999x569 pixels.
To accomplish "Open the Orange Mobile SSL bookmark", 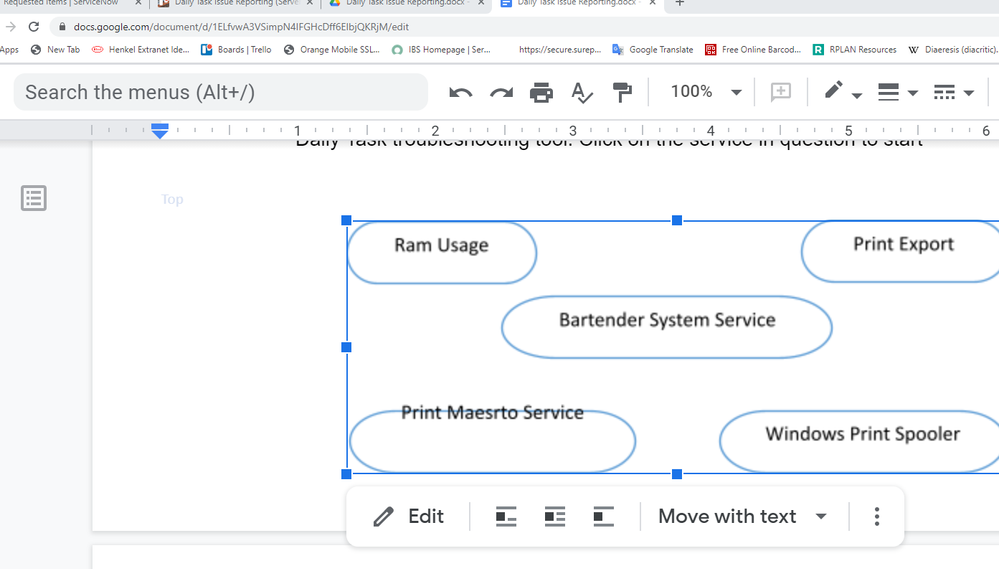I will (x=332, y=50).
